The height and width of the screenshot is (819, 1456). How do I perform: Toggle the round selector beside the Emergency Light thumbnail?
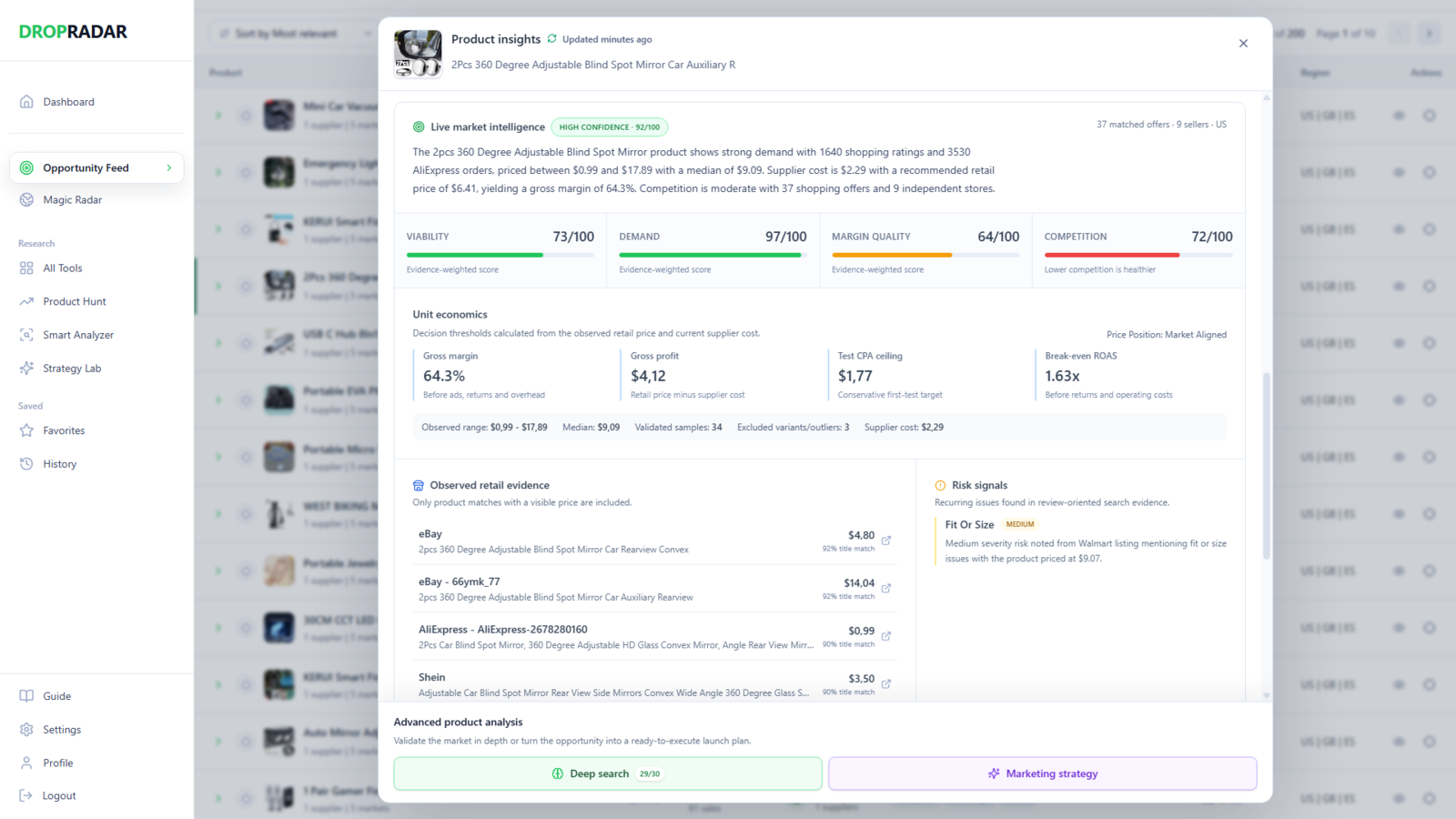(246, 172)
